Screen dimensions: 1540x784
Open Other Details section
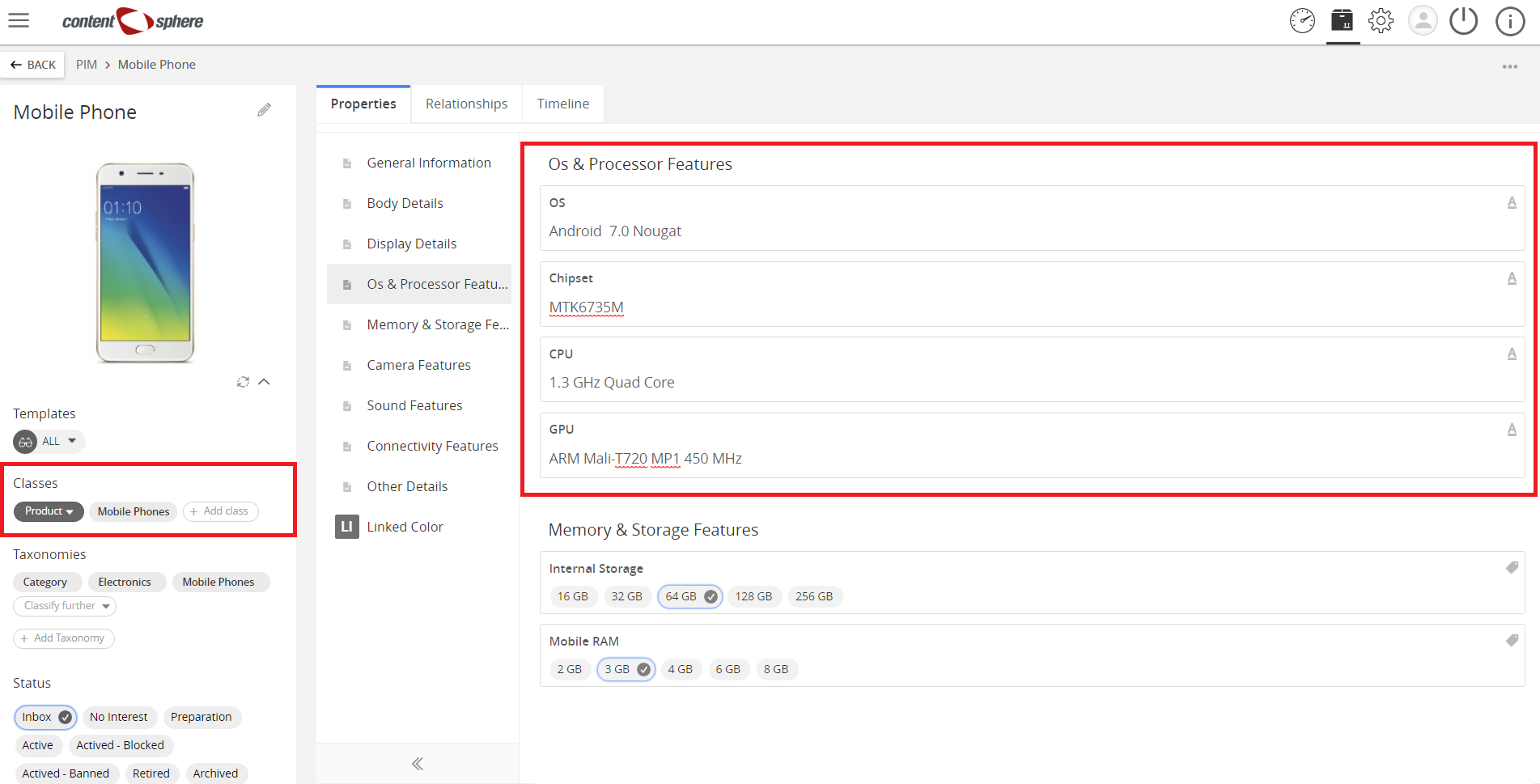[x=419, y=486]
